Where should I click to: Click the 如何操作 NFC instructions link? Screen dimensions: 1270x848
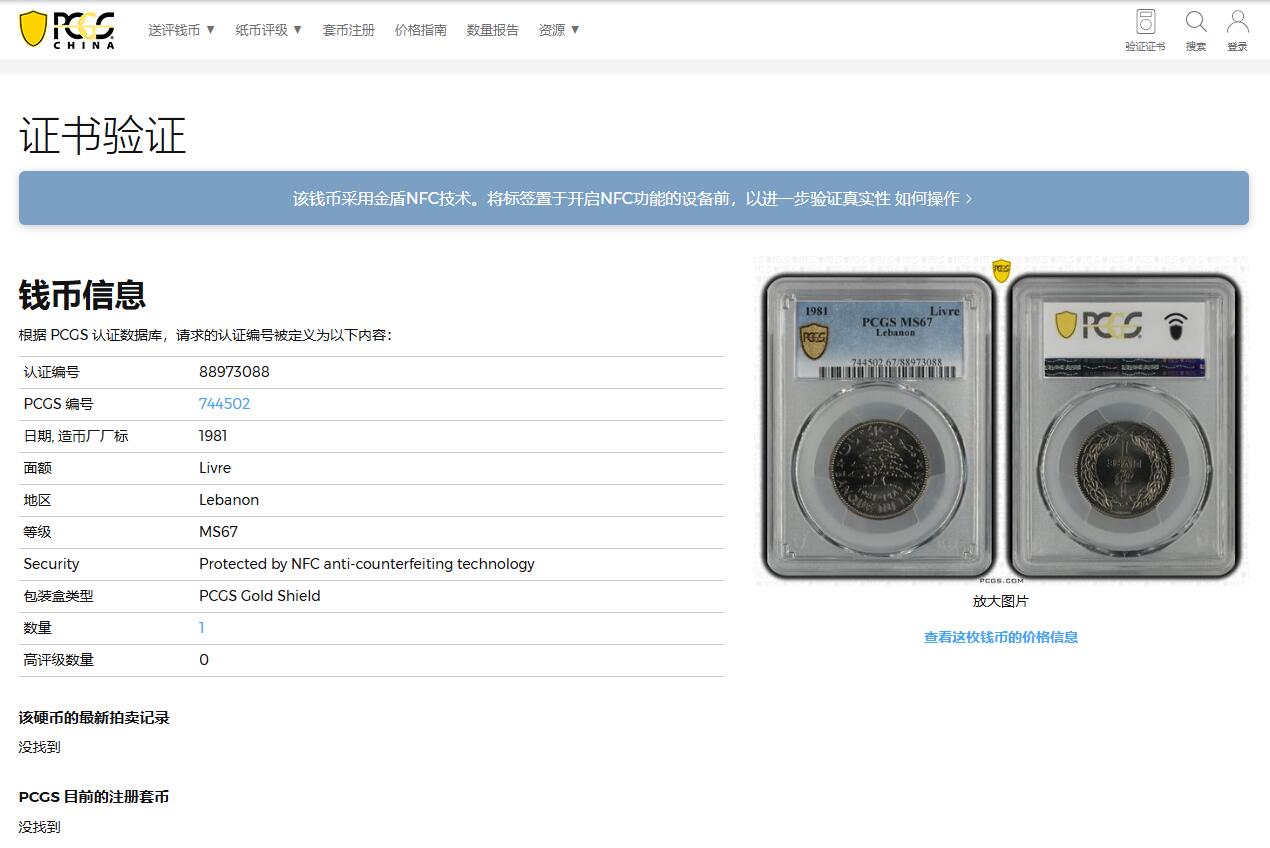(933, 198)
